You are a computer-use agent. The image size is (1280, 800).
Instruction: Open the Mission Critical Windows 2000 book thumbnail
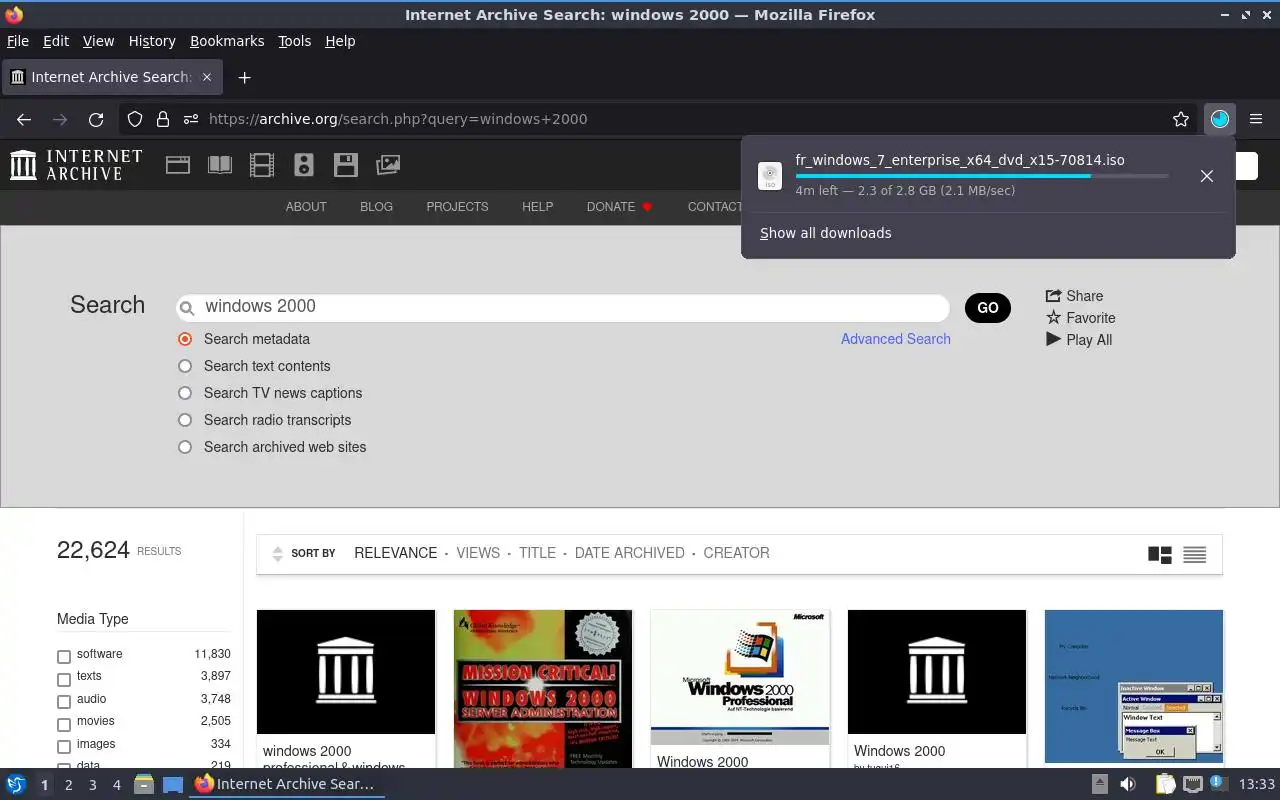[543, 688]
